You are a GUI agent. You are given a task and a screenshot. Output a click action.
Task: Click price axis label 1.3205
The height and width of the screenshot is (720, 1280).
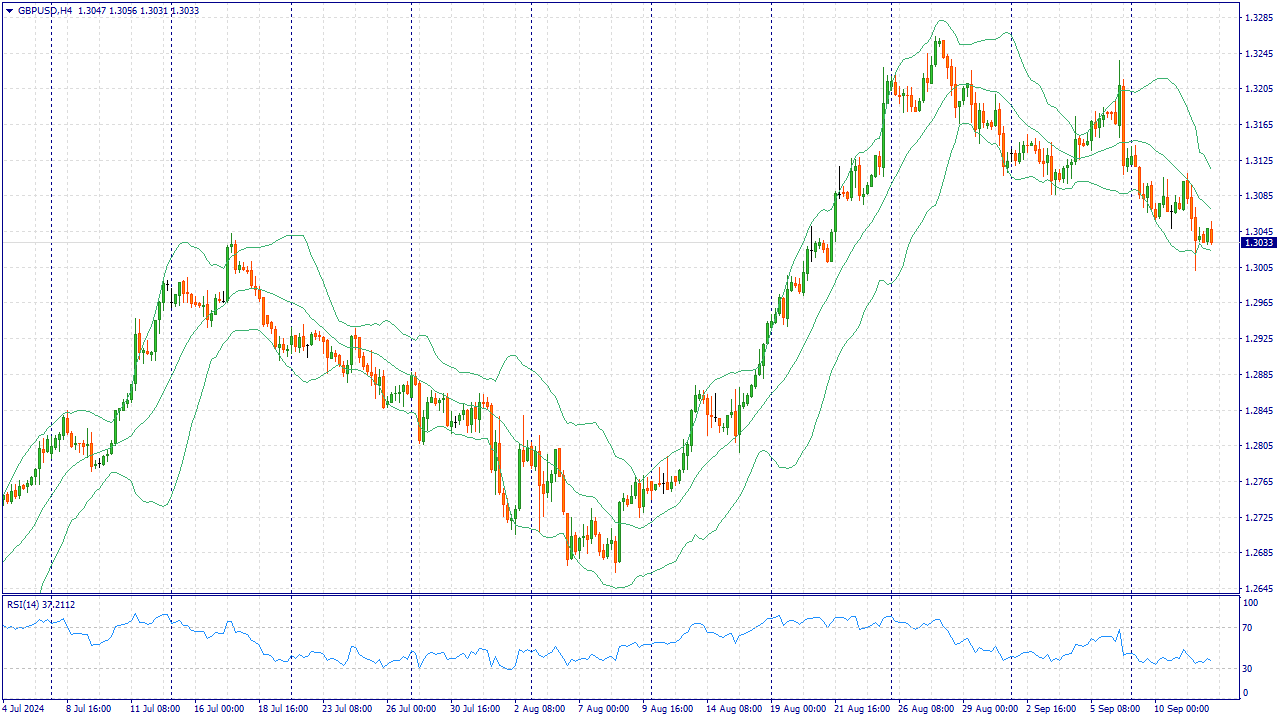(1258, 89)
